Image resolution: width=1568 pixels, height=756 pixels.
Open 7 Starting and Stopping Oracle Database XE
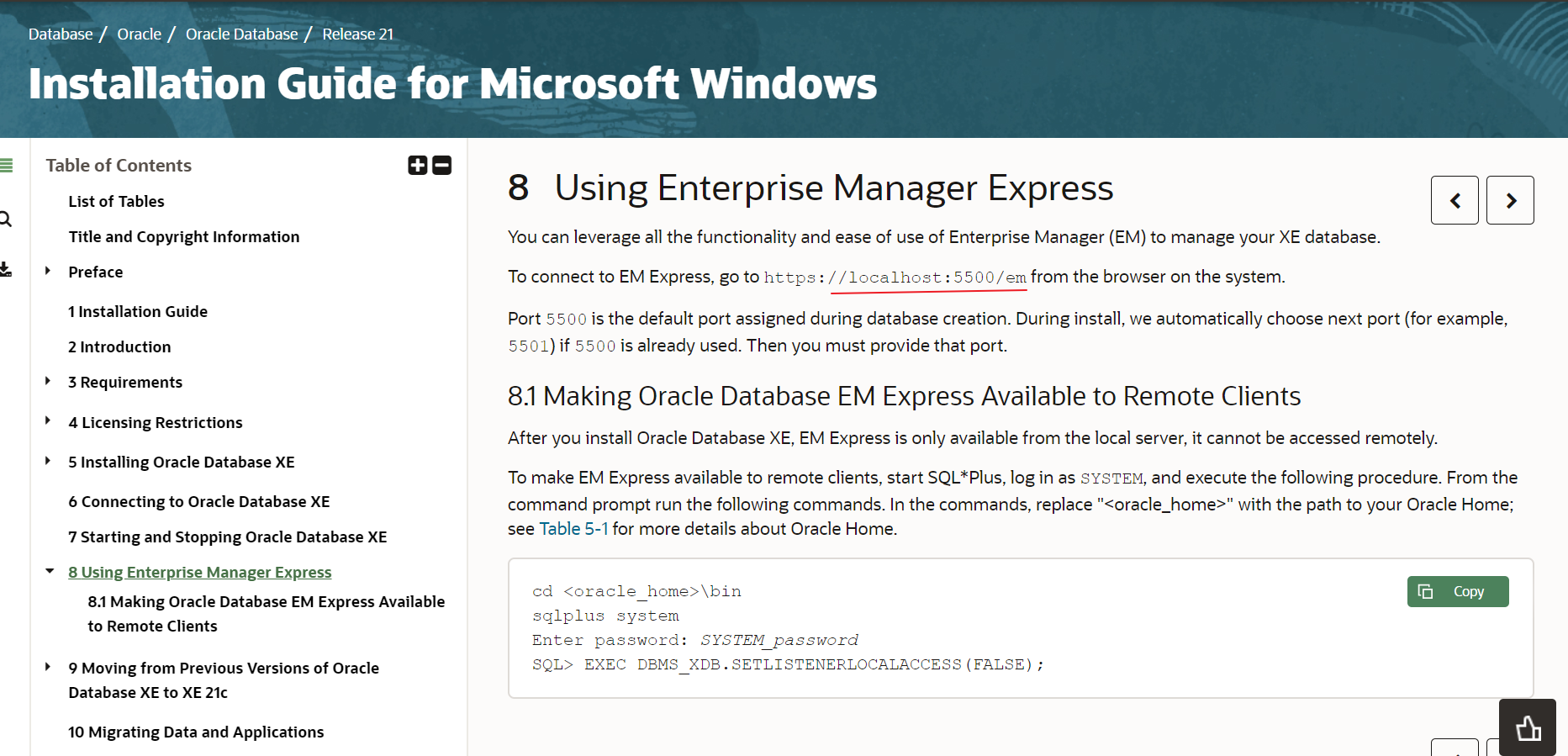228,537
